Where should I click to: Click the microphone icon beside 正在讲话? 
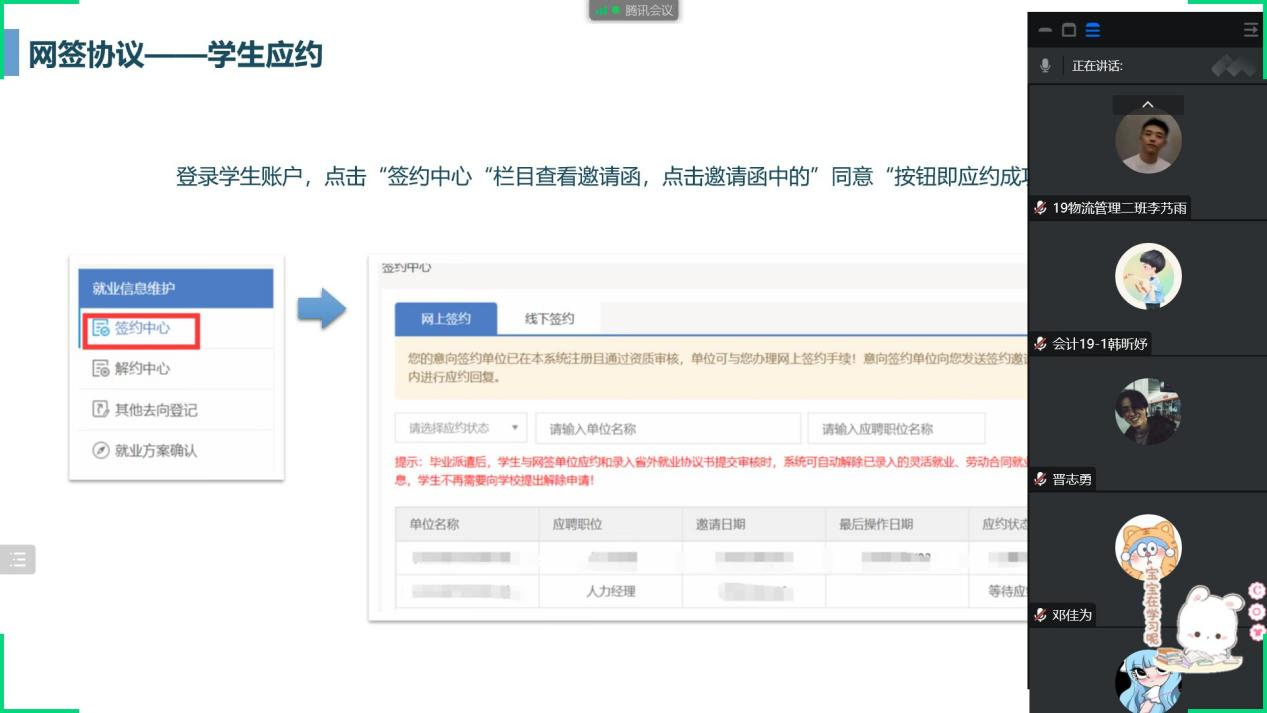tap(1045, 66)
